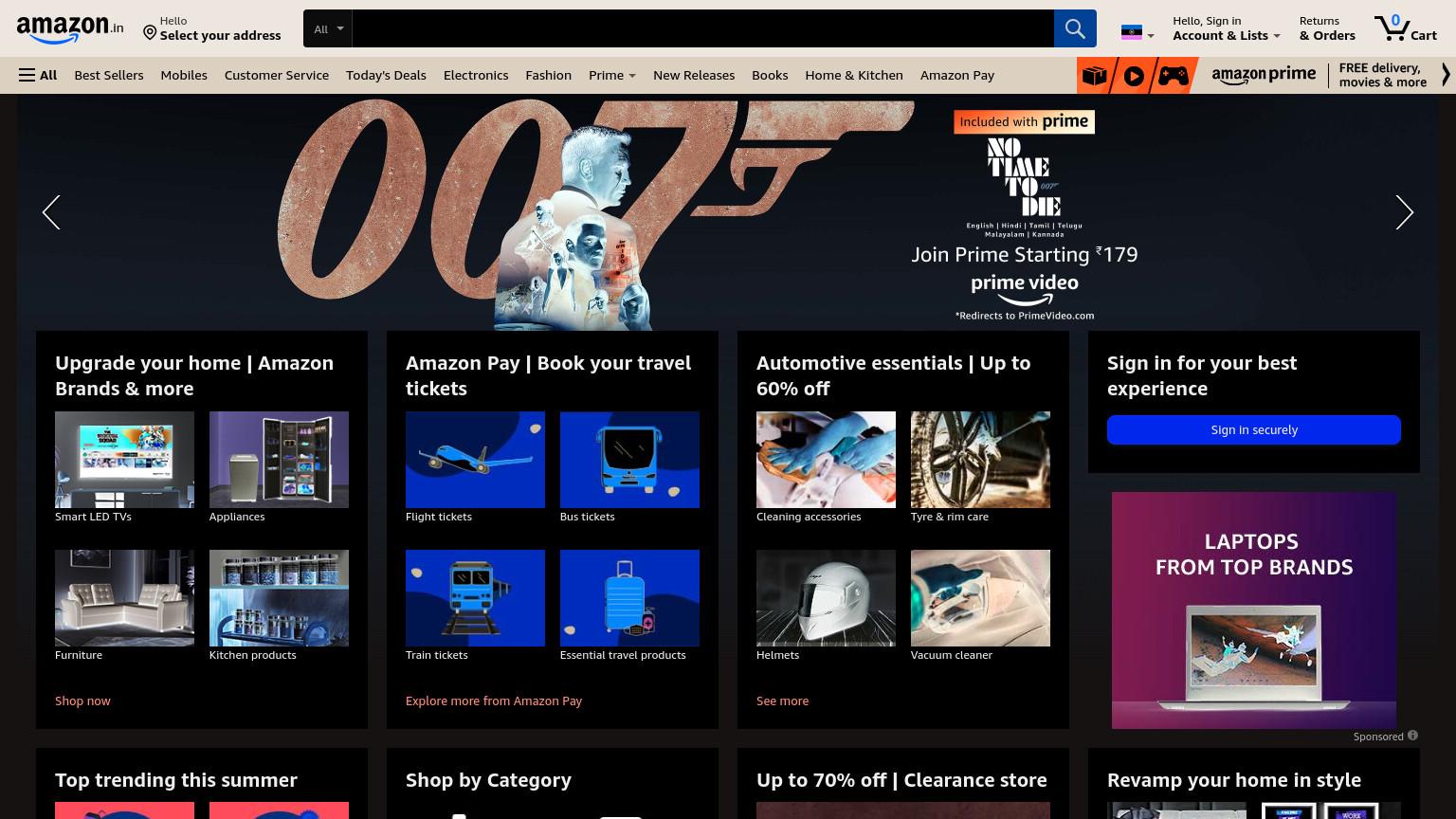Image resolution: width=1456 pixels, height=819 pixels.
Task: Click the Amazon.in logo
Action: point(70,28)
